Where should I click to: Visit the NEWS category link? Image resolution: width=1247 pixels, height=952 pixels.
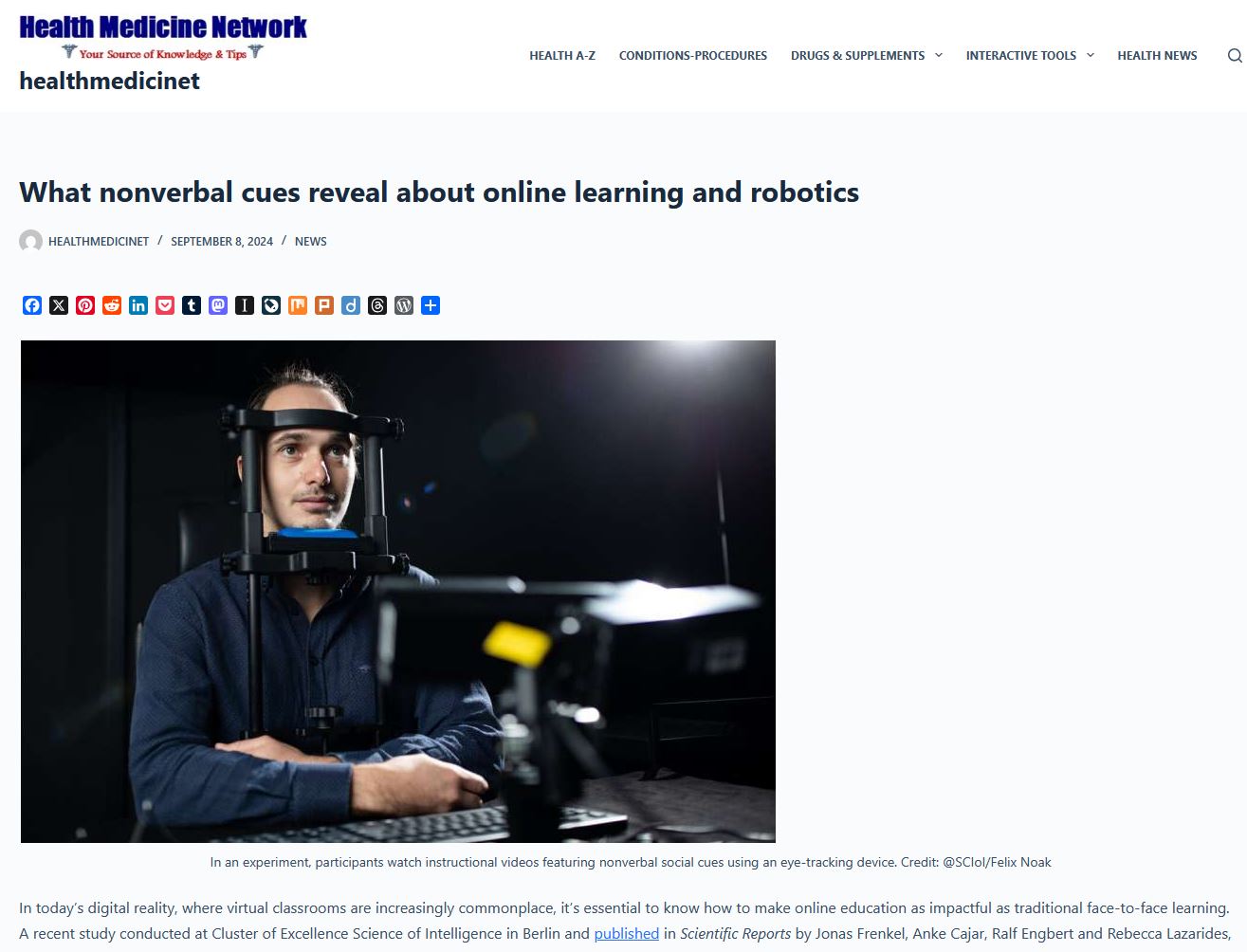310,241
